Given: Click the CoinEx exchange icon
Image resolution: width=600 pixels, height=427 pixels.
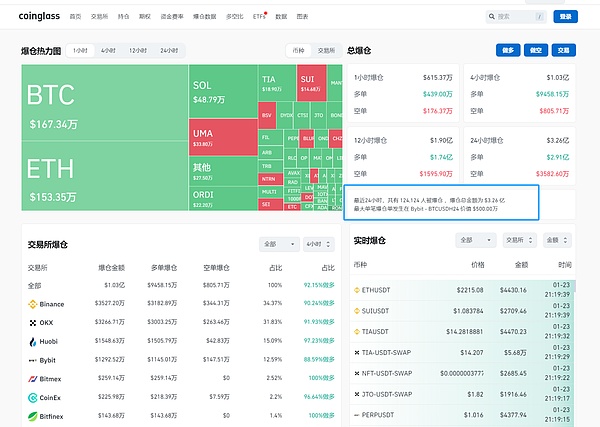Looking at the screenshot, I should click(32, 397).
